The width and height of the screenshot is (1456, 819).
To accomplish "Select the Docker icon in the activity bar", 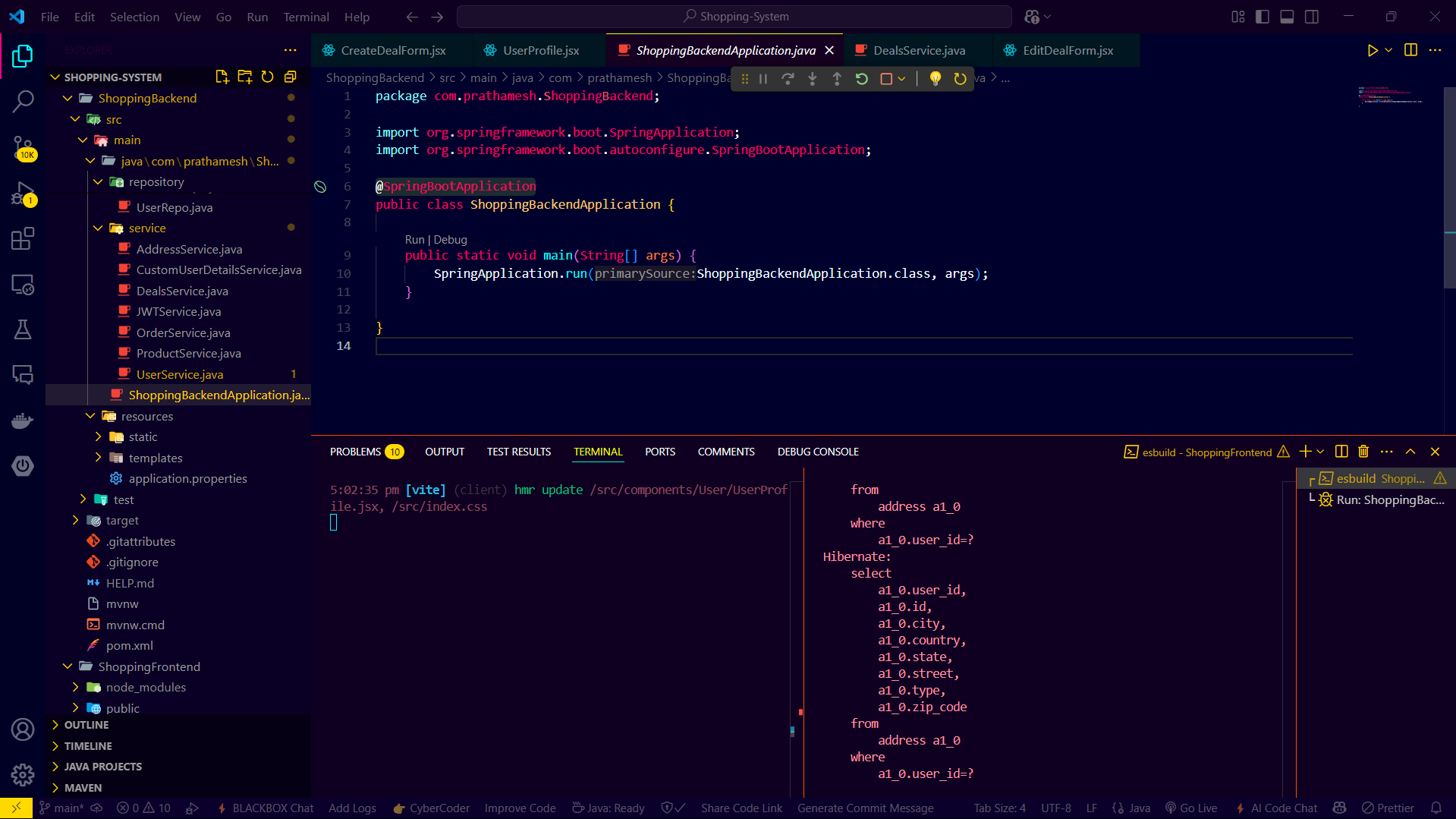I will (23, 421).
